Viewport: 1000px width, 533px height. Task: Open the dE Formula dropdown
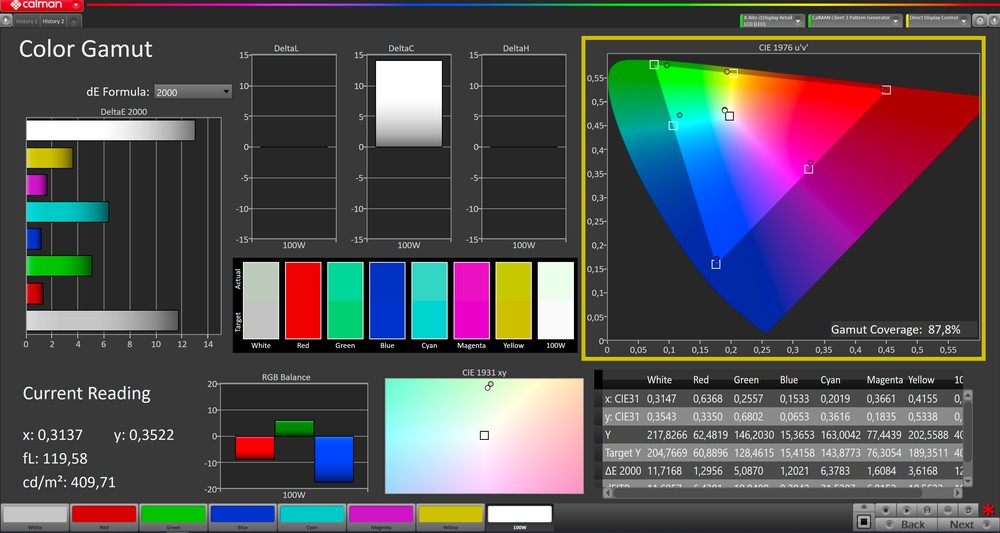coord(193,92)
